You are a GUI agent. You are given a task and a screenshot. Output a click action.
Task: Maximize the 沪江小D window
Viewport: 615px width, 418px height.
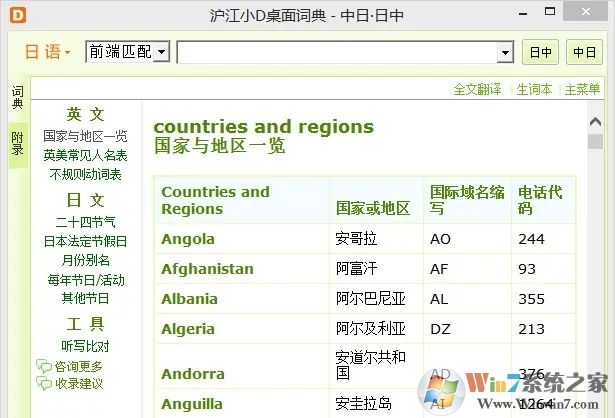tap(550, 11)
